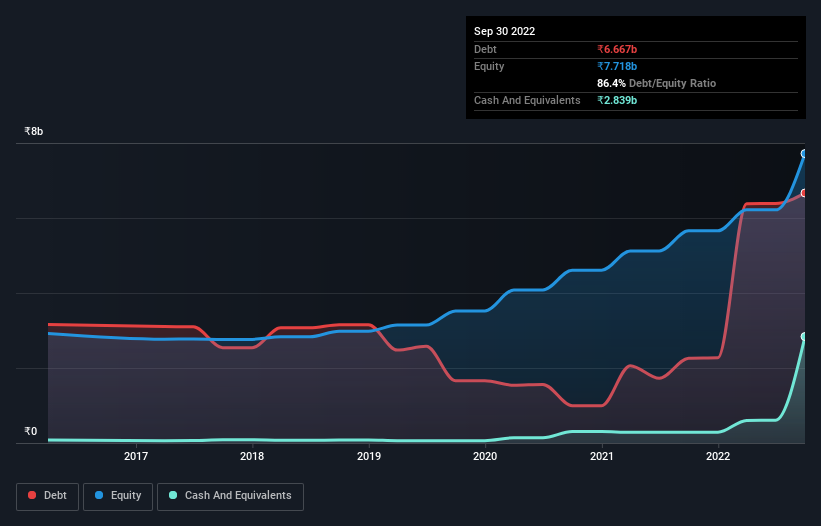Click the Equity label in tooltip
The width and height of the screenshot is (821, 526).
click(x=489, y=66)
